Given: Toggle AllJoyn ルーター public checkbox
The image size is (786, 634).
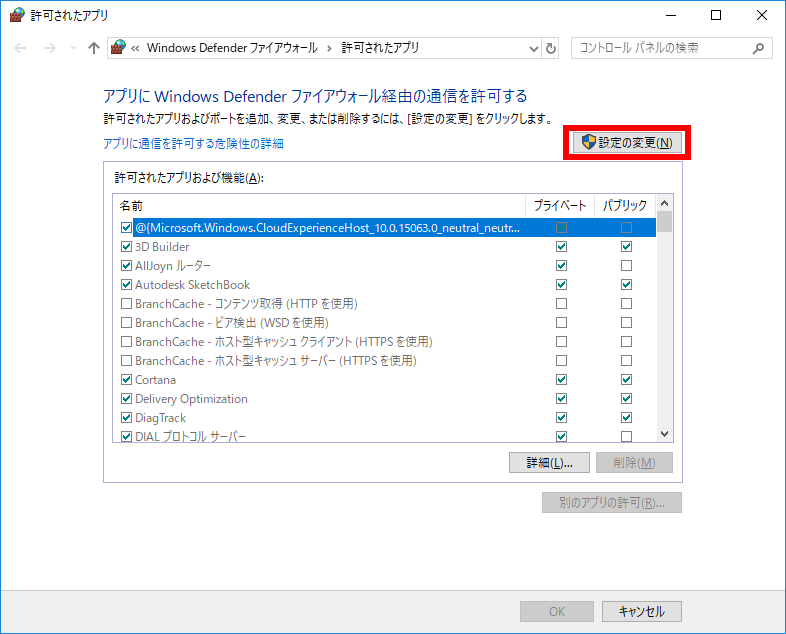Looking at the screenshot, I should 626,266.
